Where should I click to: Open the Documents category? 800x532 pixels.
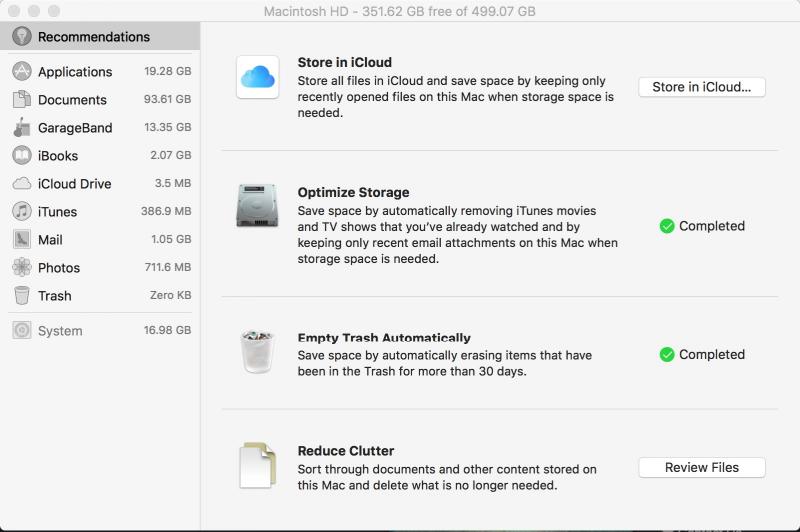[x=100, y=99]
